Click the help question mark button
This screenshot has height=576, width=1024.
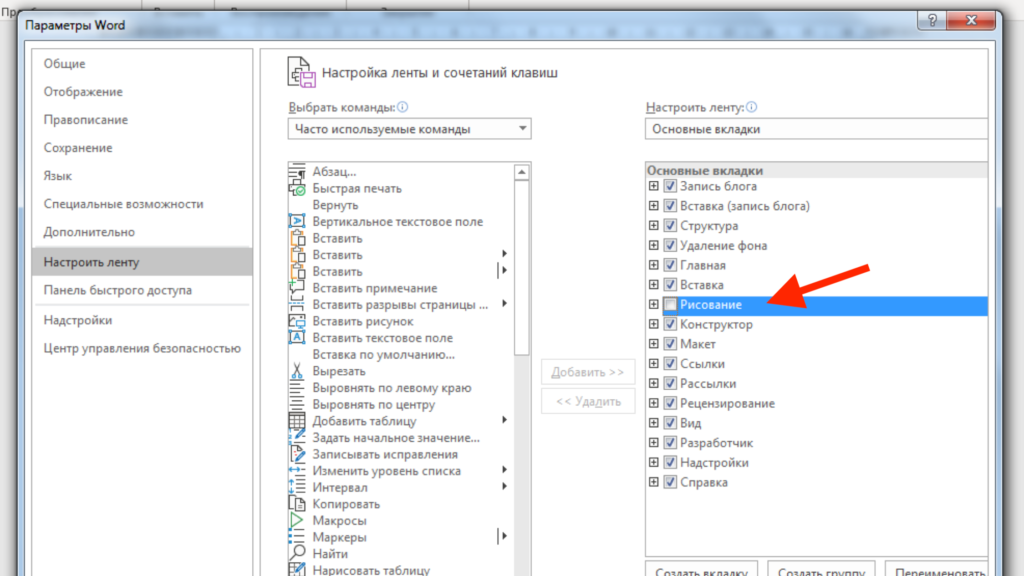coord(933,20)
